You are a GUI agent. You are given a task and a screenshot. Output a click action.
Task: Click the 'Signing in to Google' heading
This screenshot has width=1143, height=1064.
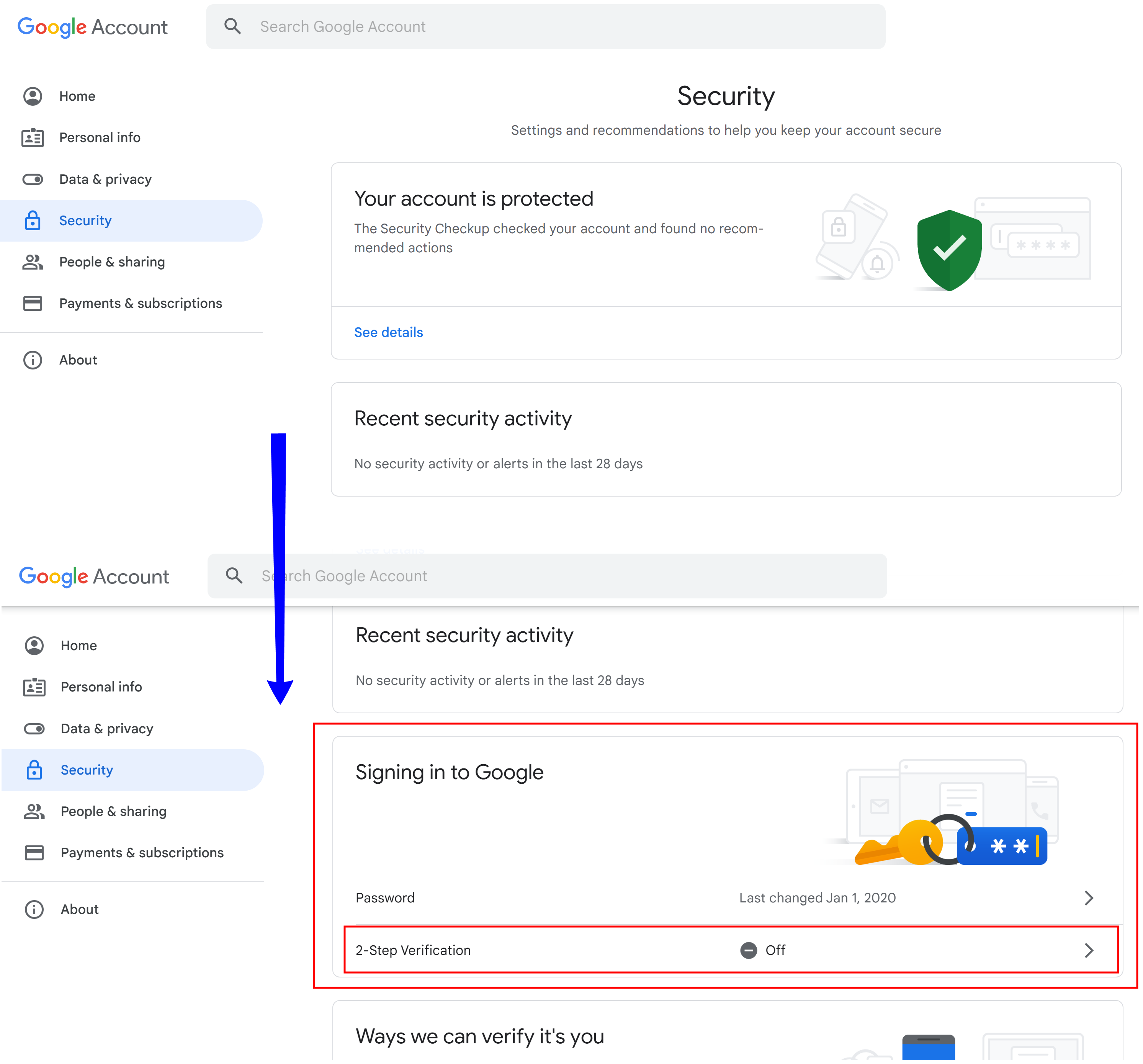[x=449, y=772]
